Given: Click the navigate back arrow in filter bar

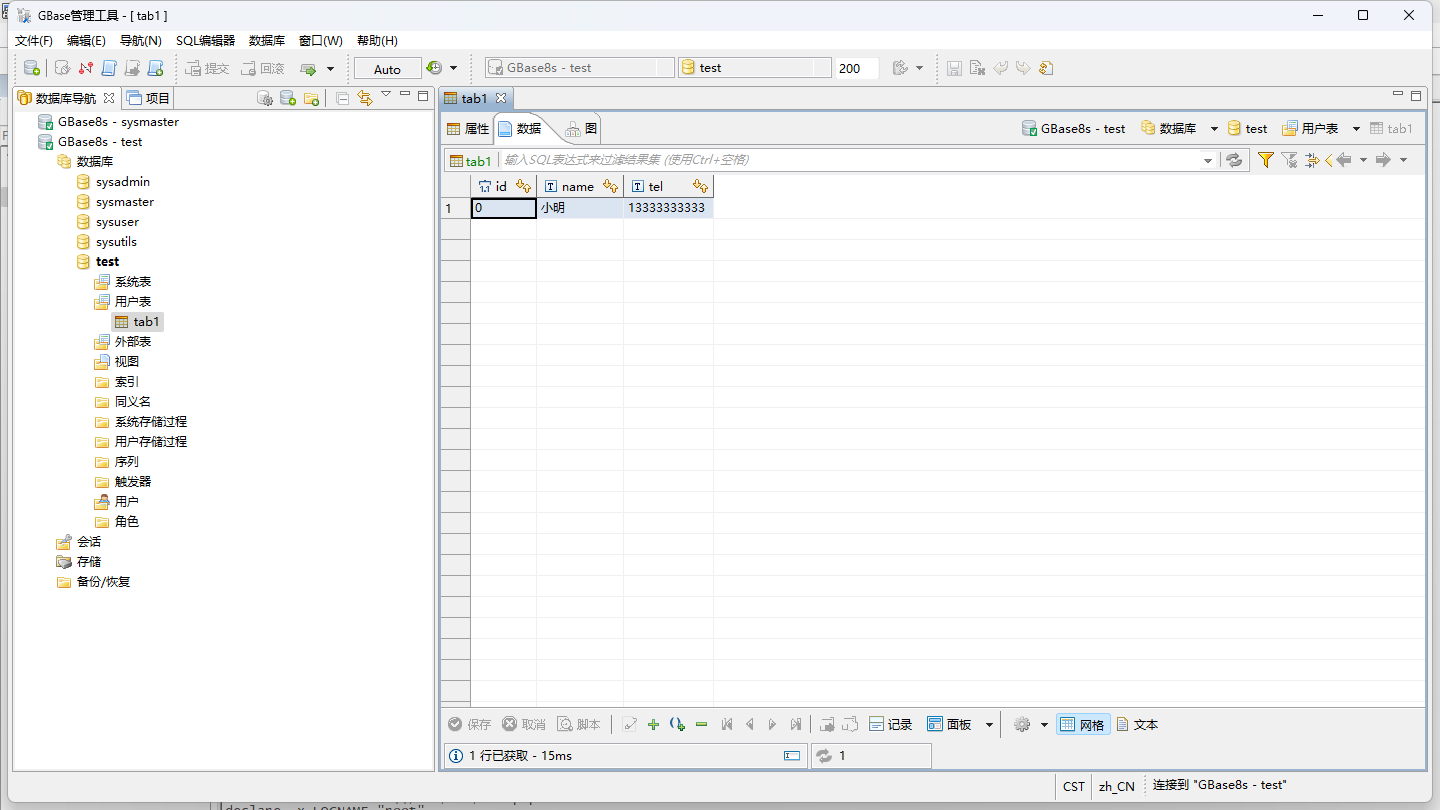Looking at the screenshot, I should coord(1344,160).
